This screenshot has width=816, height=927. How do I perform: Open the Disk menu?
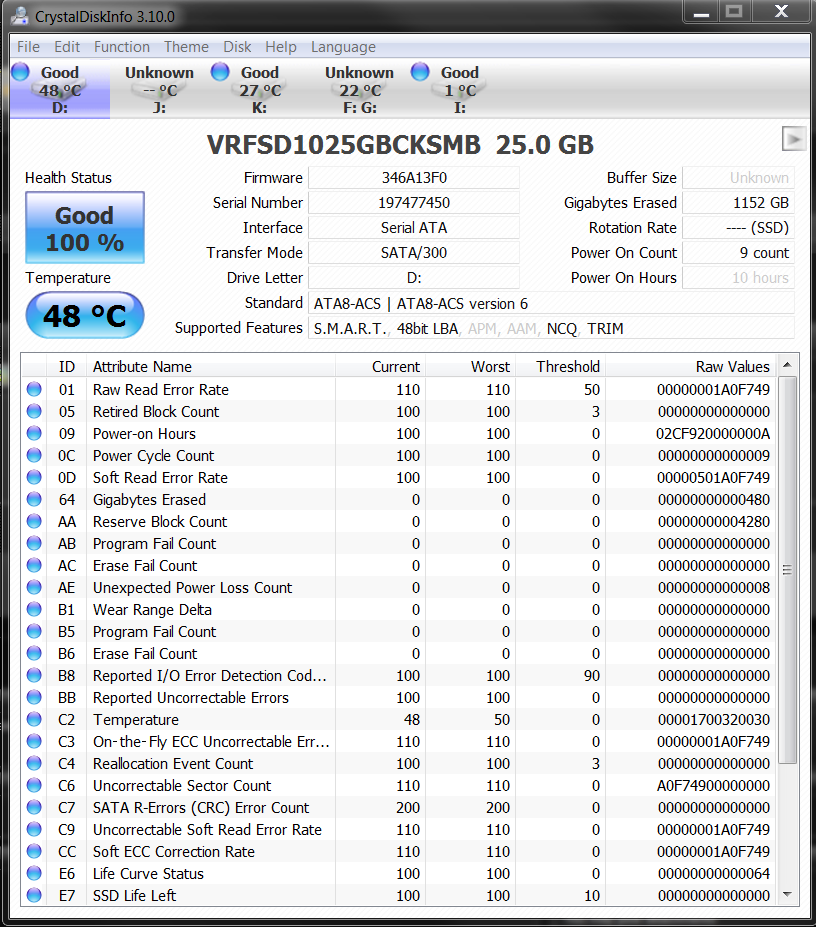[237, 46]
